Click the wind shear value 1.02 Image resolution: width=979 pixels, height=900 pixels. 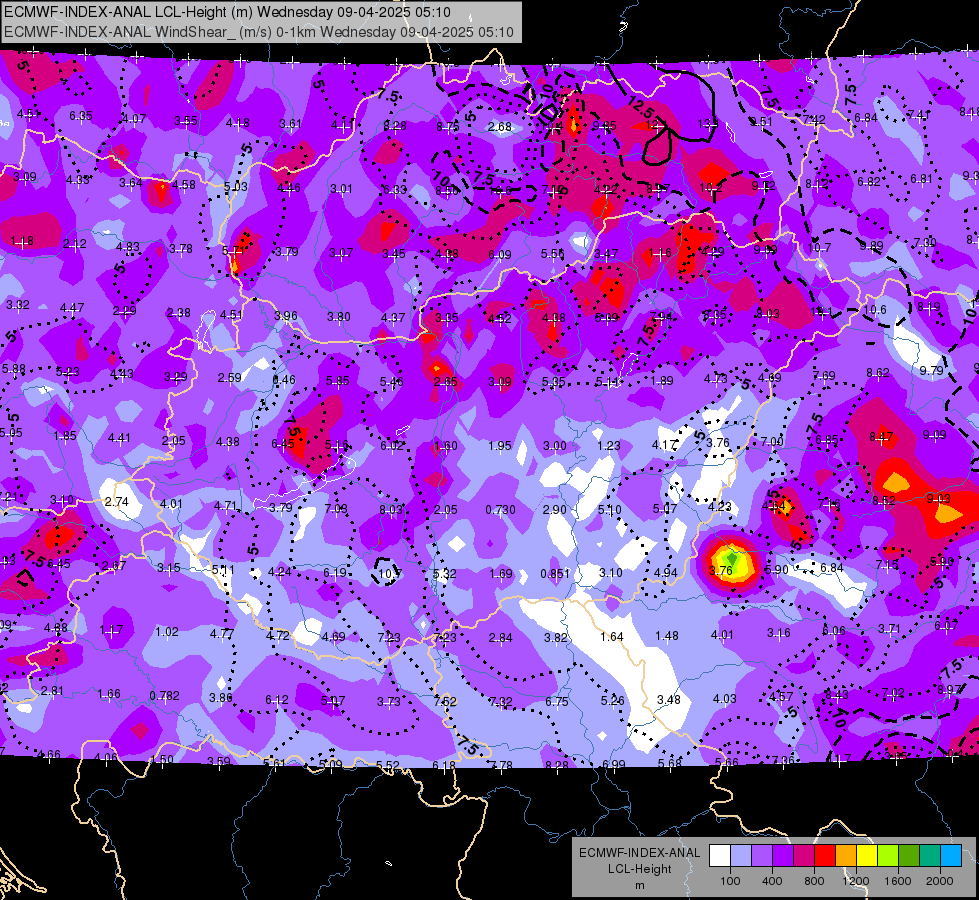pyautogui.click(x=167, y=631)
